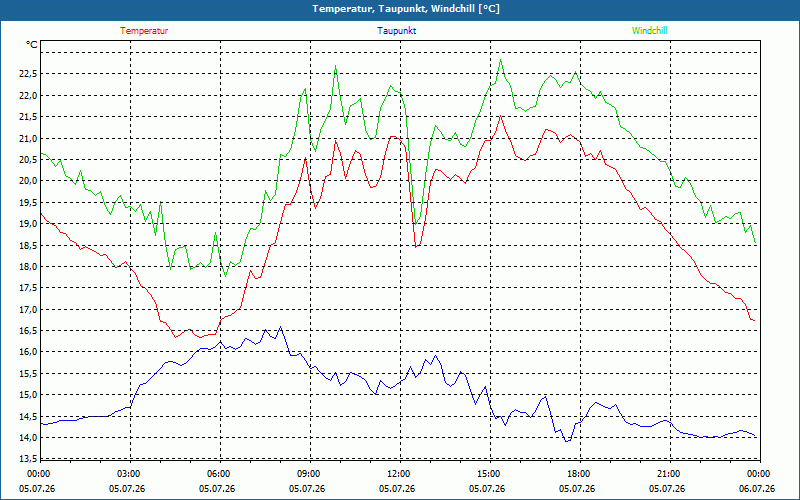Select the 15,0 y-axis value label
800x500 pixels.
click(28, 394)
